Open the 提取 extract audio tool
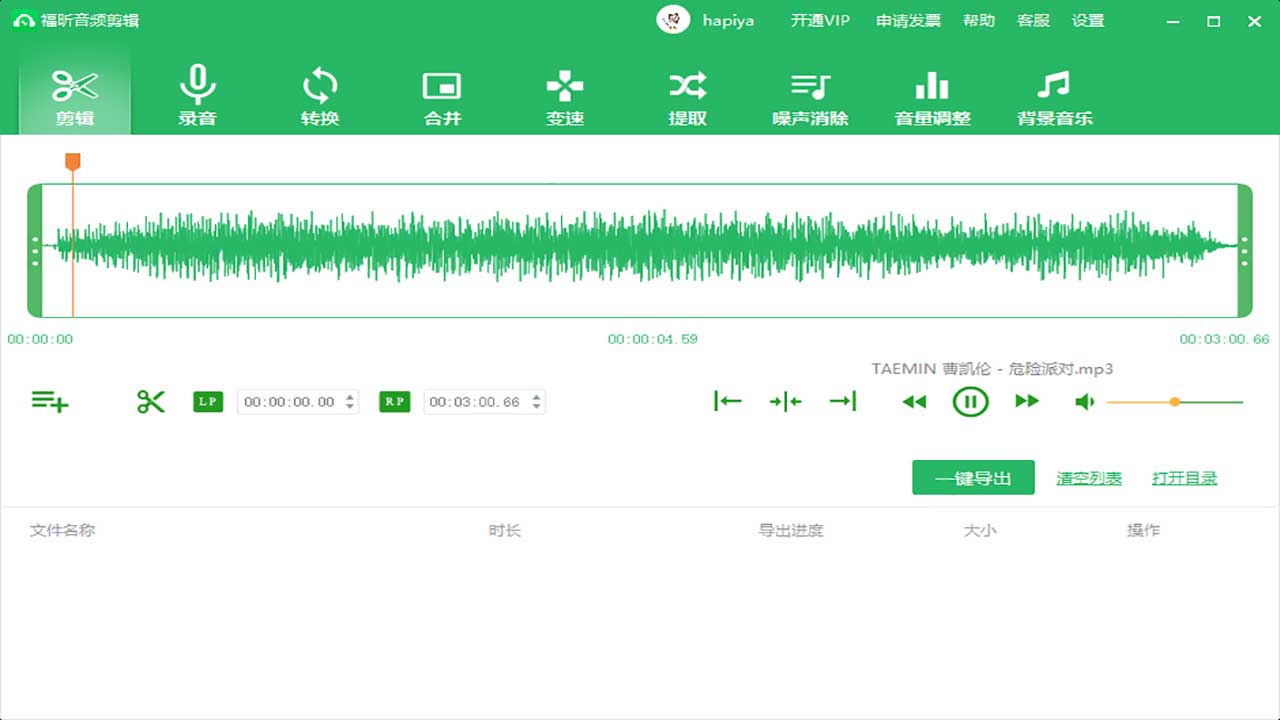Image resolution: width=1280 pixels, height=720 pixels. (x=686, y=95)
